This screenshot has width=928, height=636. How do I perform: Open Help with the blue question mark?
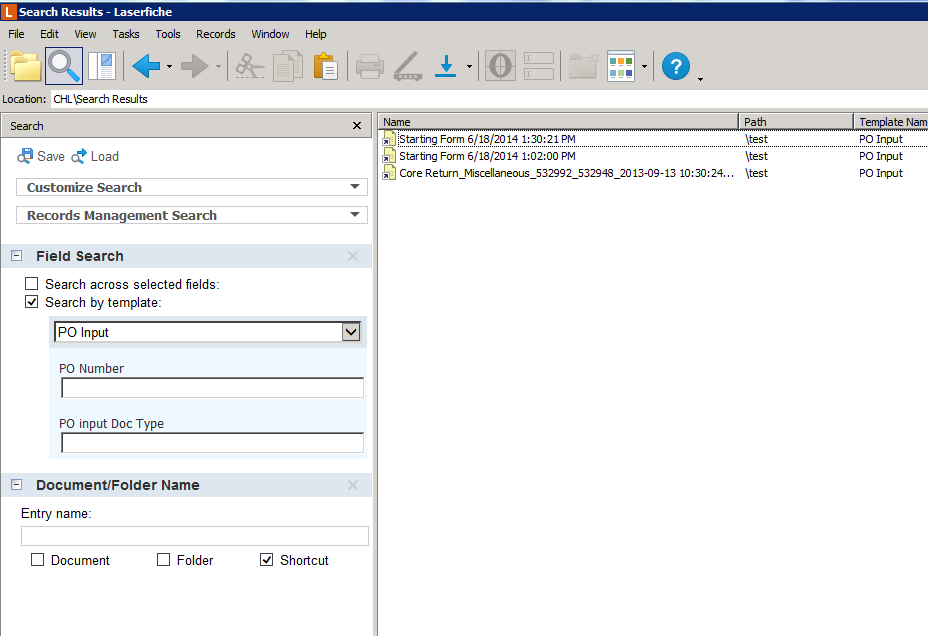coord(676,66)
